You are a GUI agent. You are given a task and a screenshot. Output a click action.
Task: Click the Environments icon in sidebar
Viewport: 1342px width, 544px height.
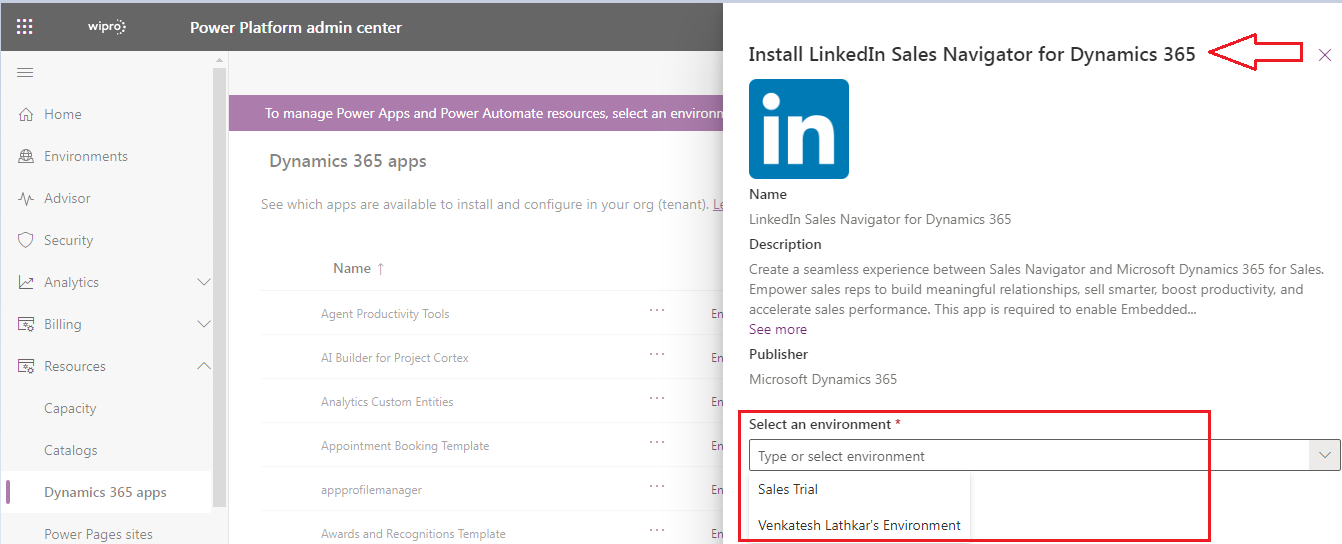click(x=26, y=156)
